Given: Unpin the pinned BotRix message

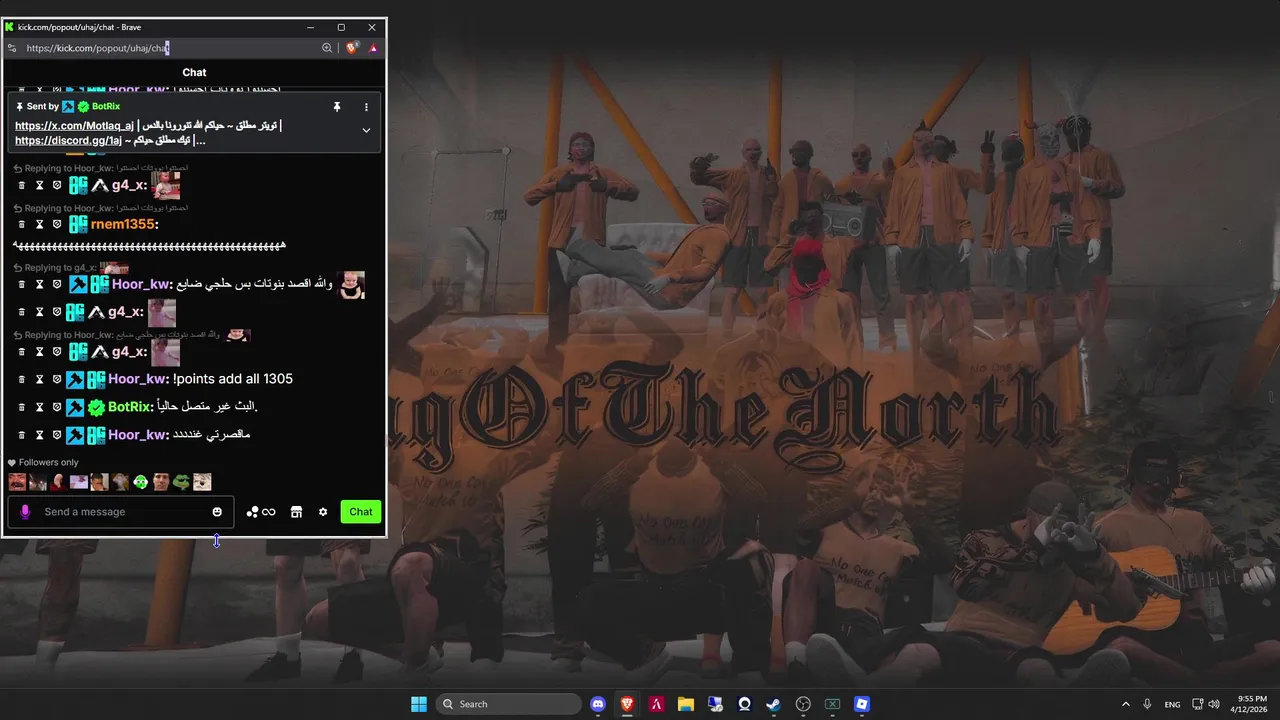Looking at the screenshot, I should click(337, 107).
